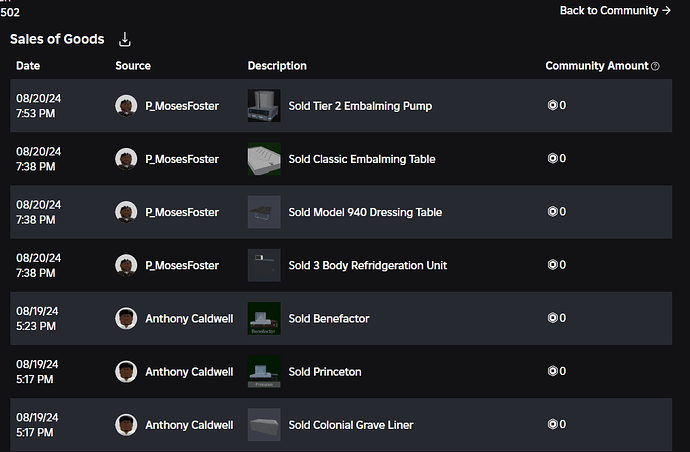
Task: Click P_MosesFoster avatar in Embalming Pump row
Action: (x=126, y=105)
